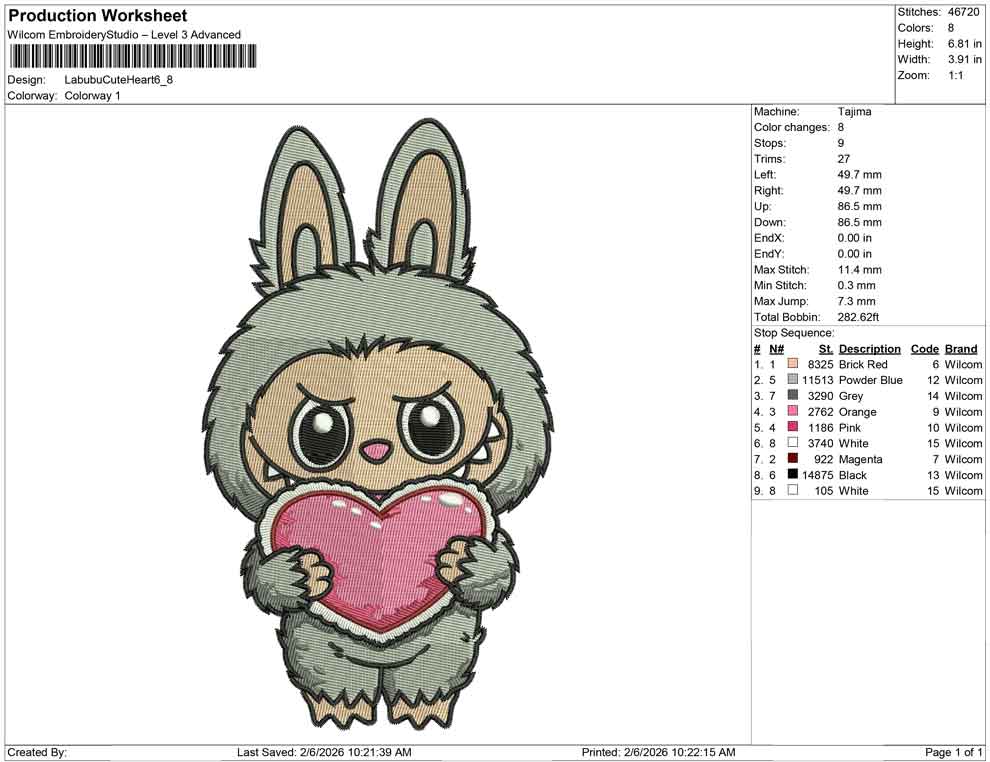Click the barcode under the studio title
Image resolution: width=990 pixels, height=762 pixels.
133,56
